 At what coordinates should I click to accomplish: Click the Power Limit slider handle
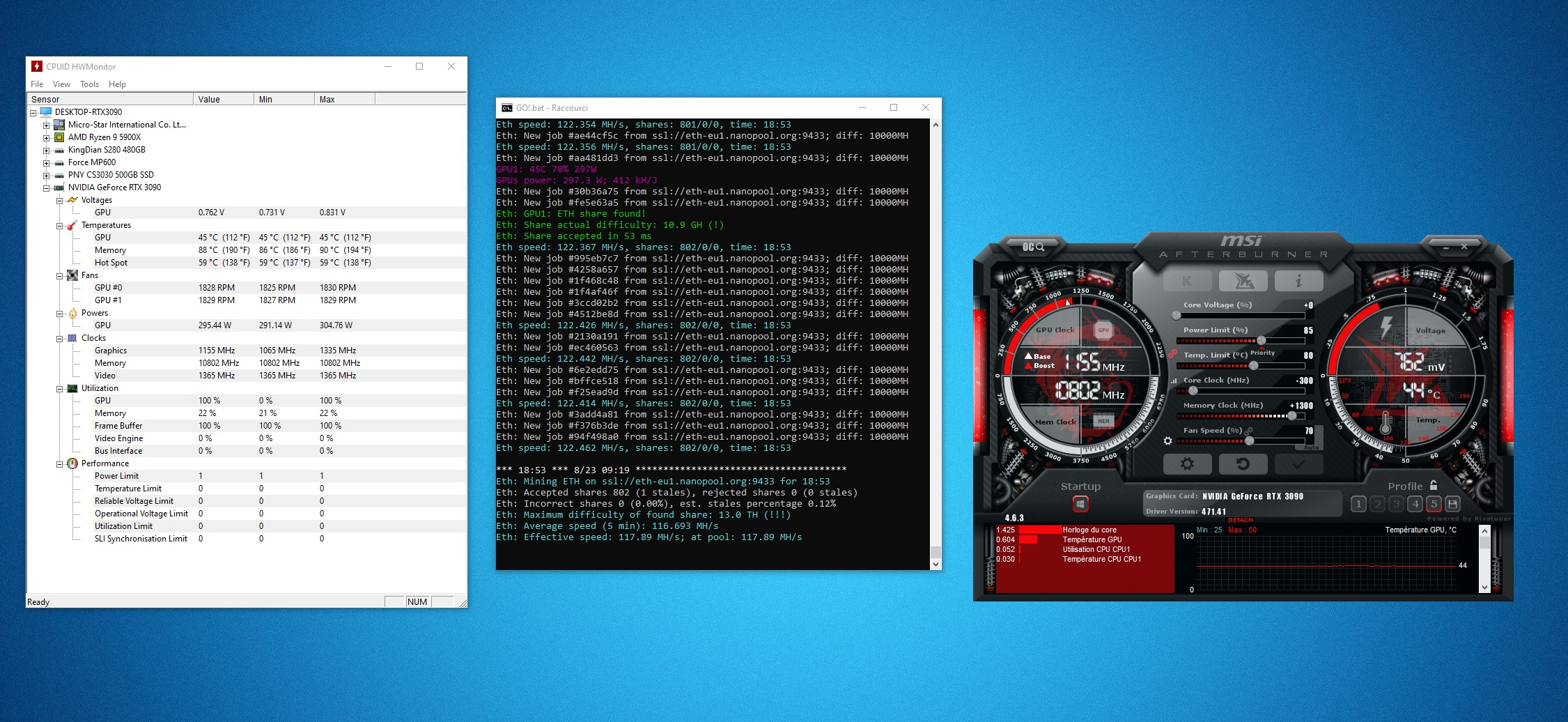click(x=1261, y=340)
